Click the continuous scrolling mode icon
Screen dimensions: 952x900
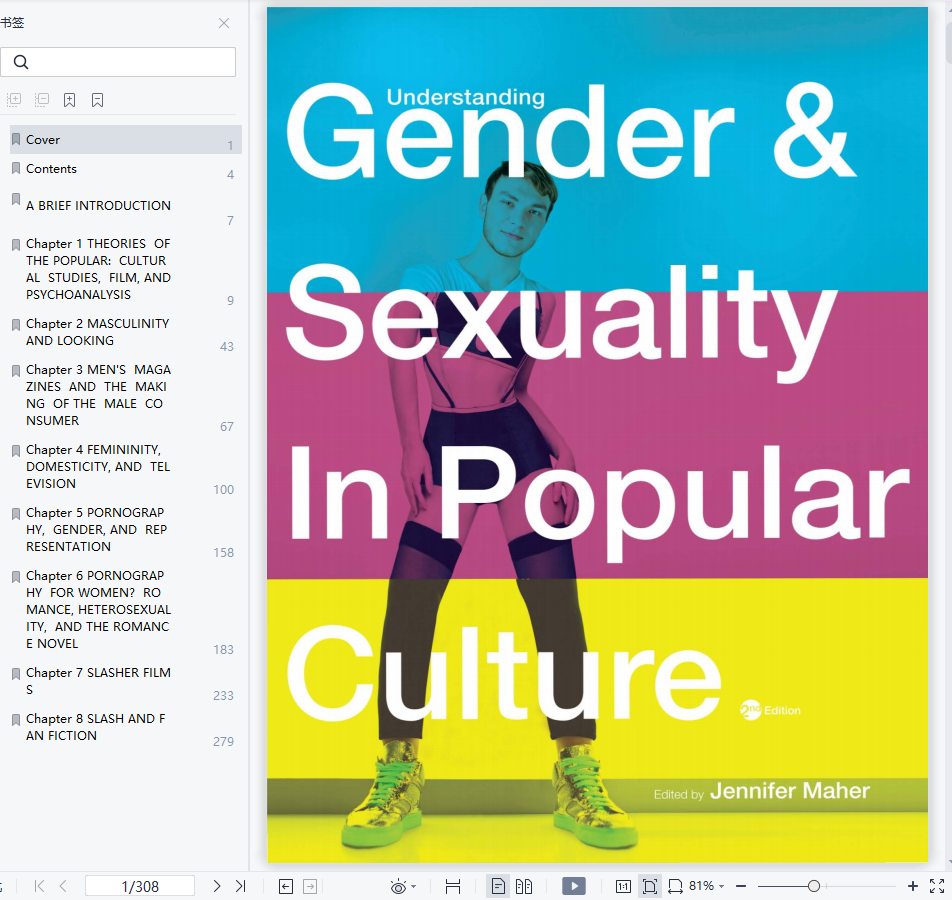pyautogui.click(x=453, y=887)
